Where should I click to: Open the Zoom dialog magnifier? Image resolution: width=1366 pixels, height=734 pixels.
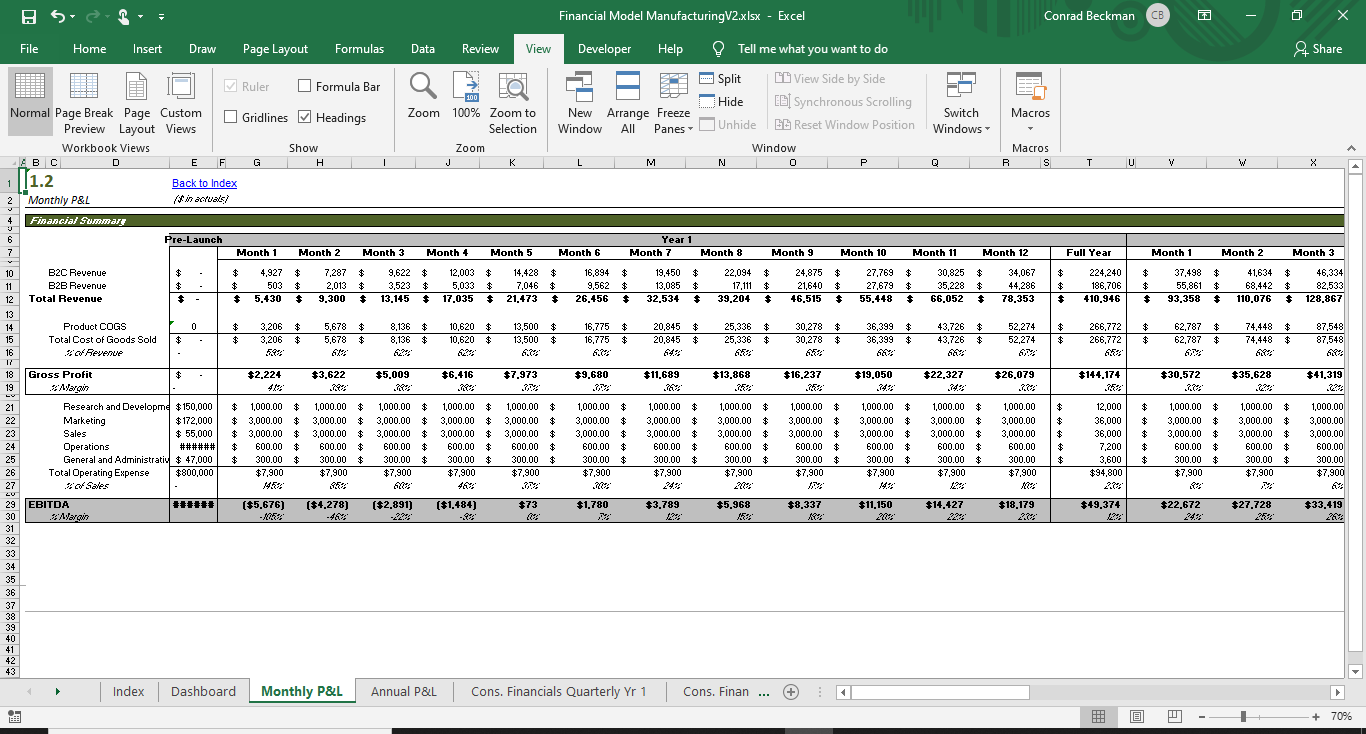(x=424, y=87)
